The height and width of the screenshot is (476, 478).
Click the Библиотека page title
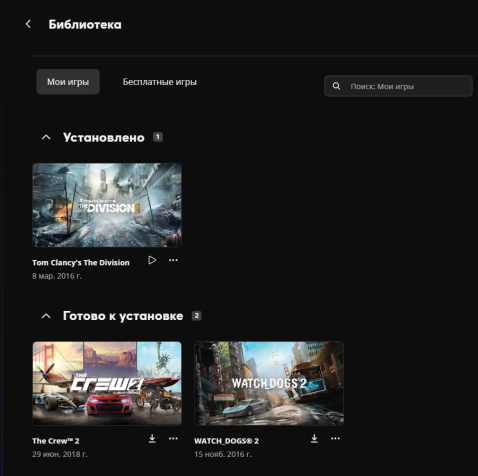(85, 24)
